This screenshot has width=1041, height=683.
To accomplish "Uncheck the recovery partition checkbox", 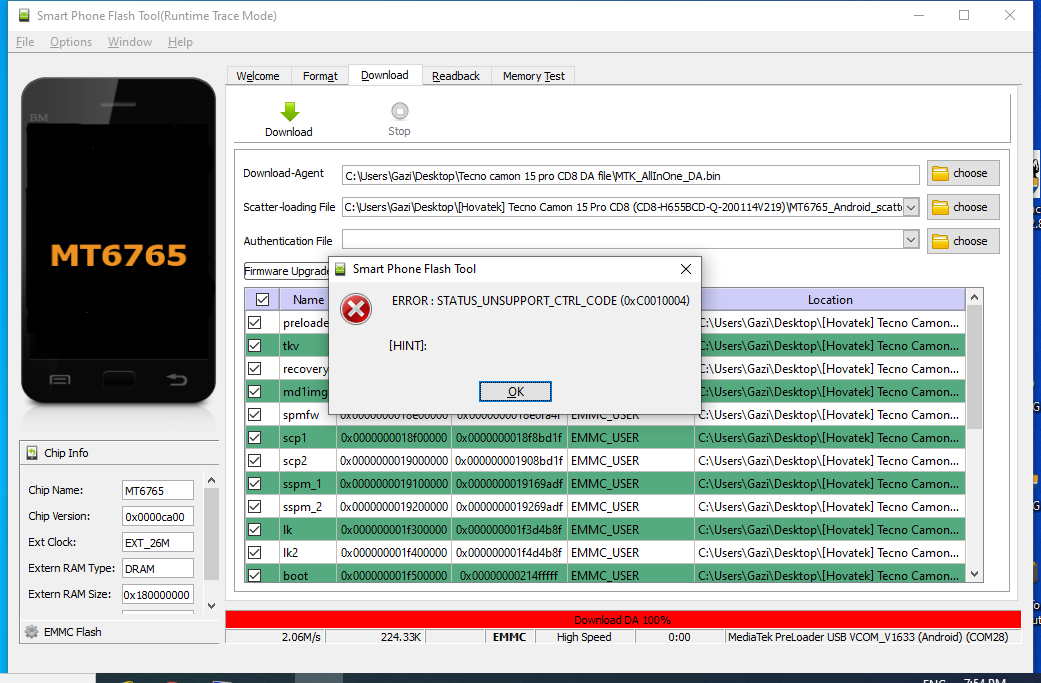I will 254,368.
